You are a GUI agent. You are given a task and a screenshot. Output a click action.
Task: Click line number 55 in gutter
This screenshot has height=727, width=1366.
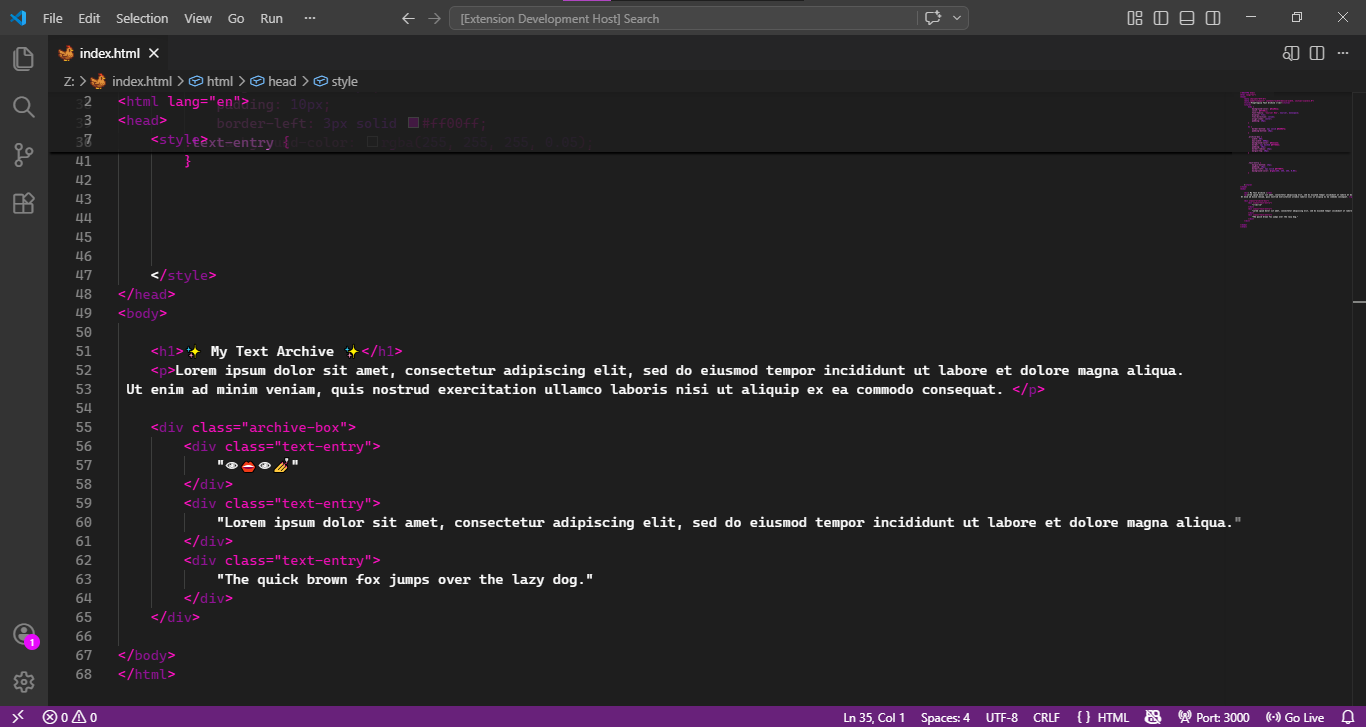point(83,427)
